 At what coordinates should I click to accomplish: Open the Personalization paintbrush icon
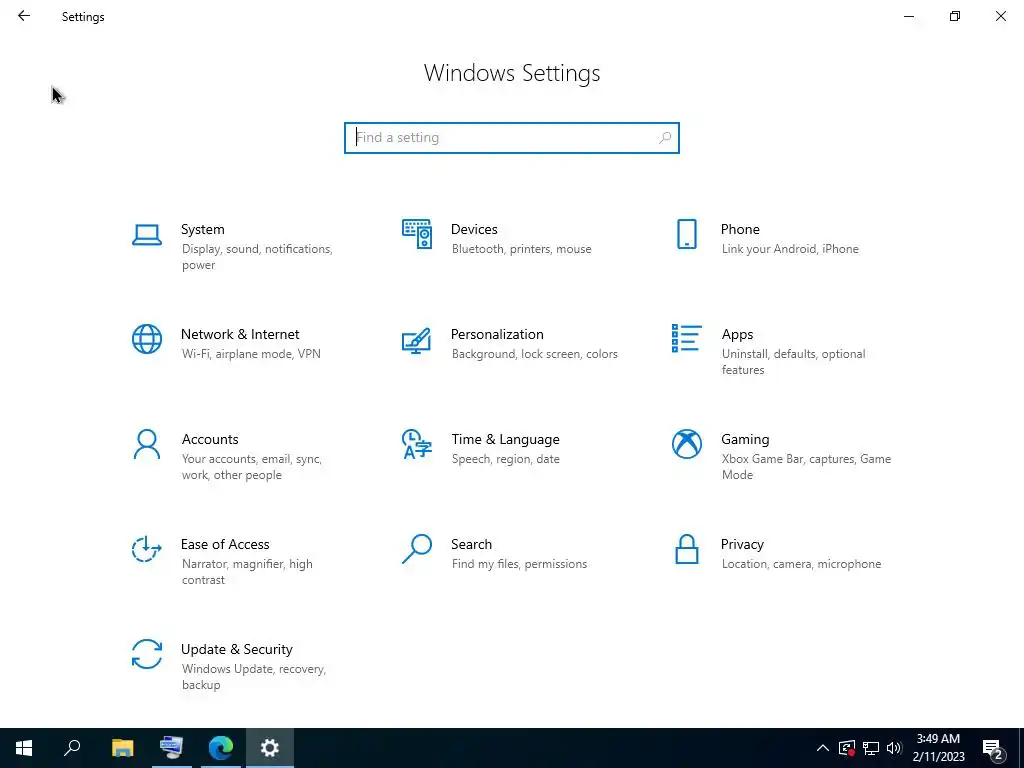(x=417, y=340)
